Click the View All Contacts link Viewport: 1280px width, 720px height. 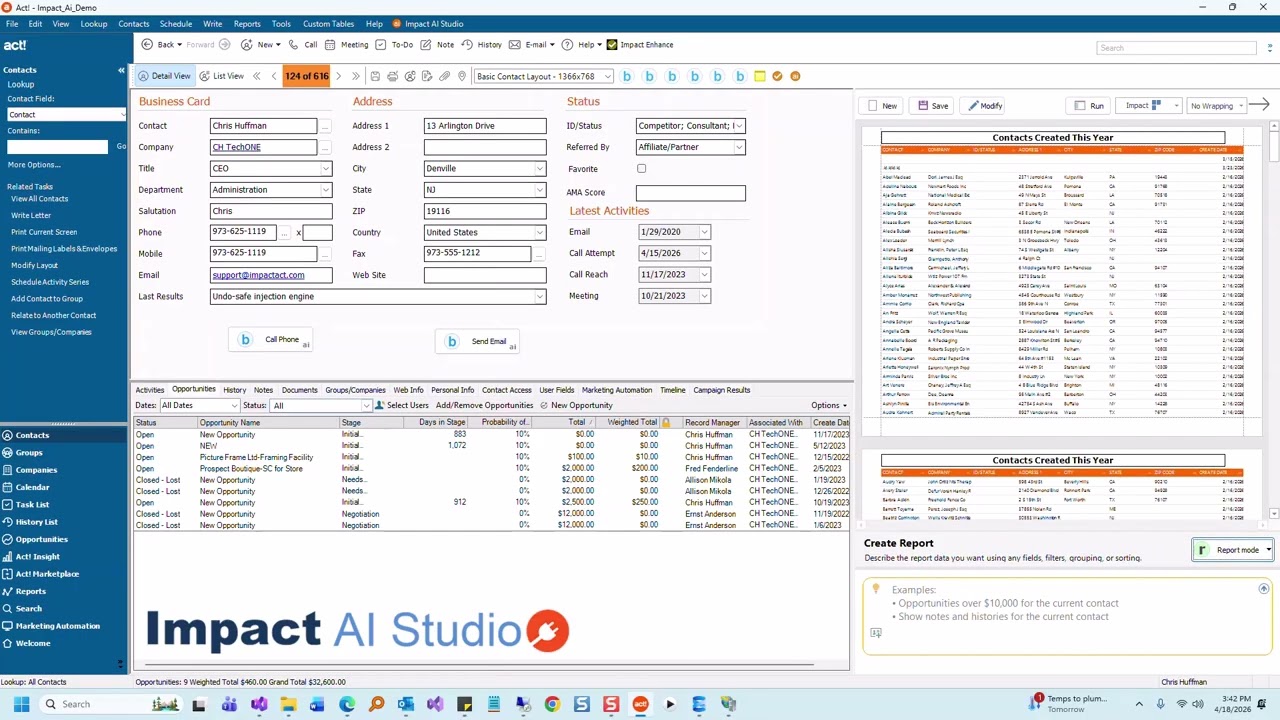tap(39, 199)
